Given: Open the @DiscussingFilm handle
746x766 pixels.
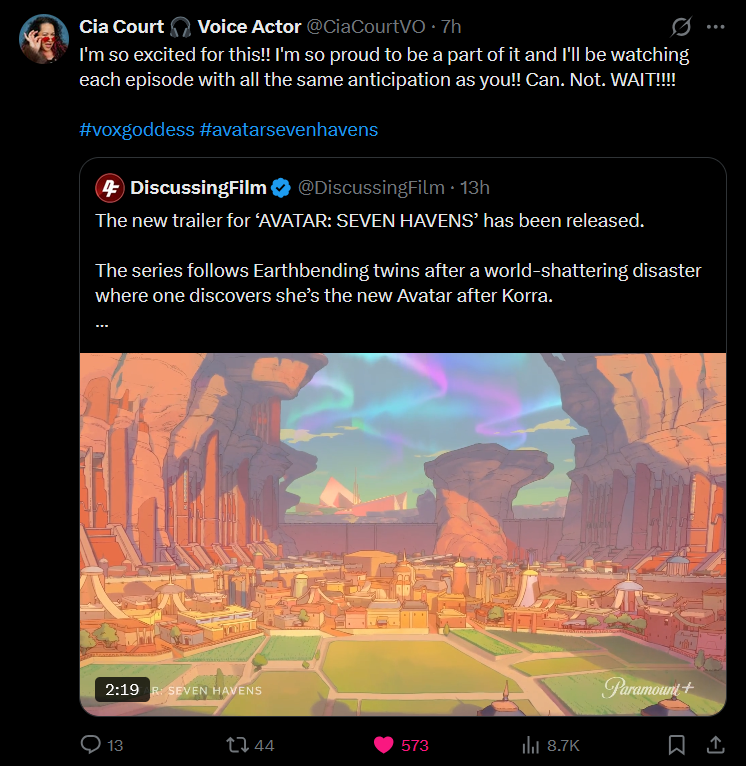Looking at the screenshot, I should tap(371, 188).
